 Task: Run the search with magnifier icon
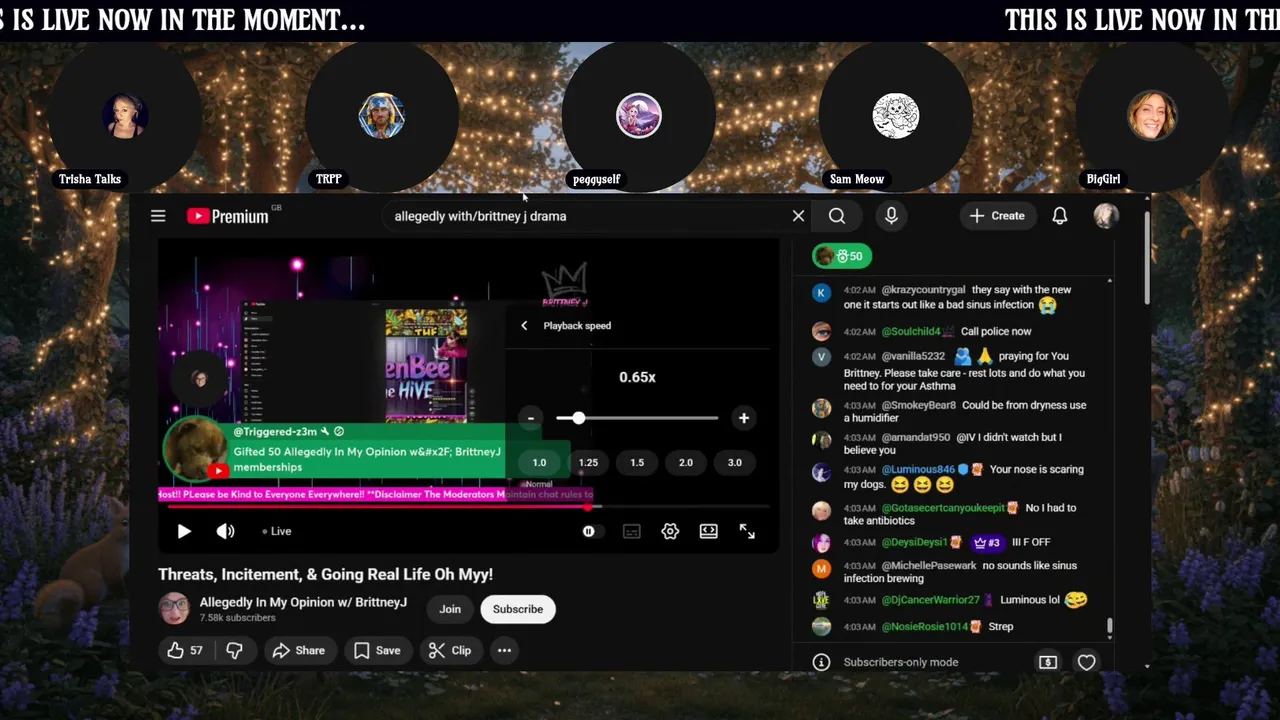click(837, 216)
